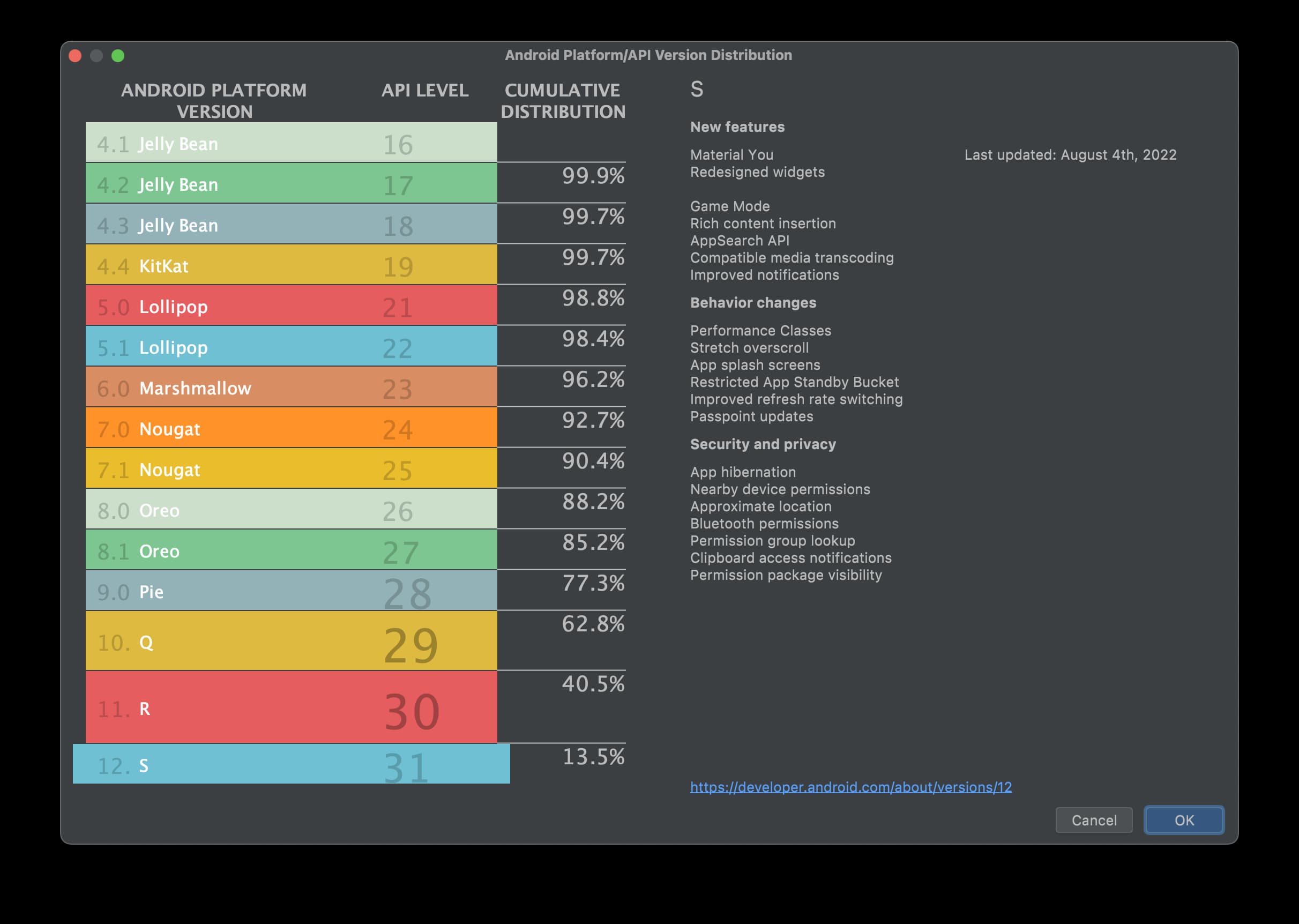Select the 6.0 Marshmallow row

[290, 387]
